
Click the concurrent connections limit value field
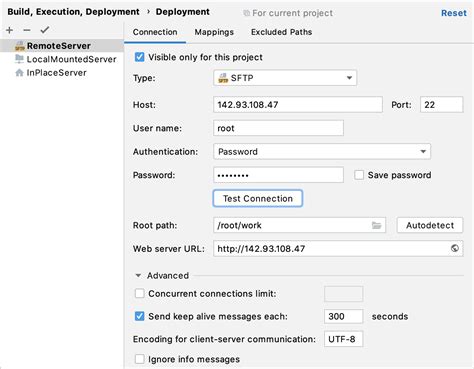pos(343,294)
